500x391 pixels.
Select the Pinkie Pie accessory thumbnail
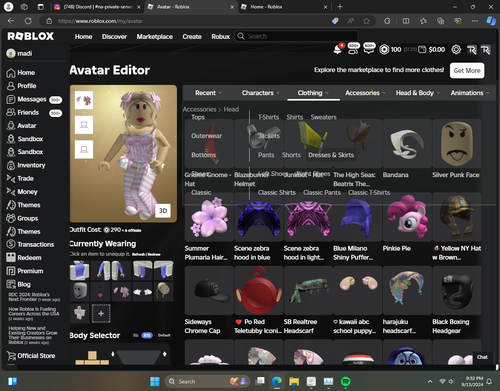pyautogui.click(x=407, y=217)
